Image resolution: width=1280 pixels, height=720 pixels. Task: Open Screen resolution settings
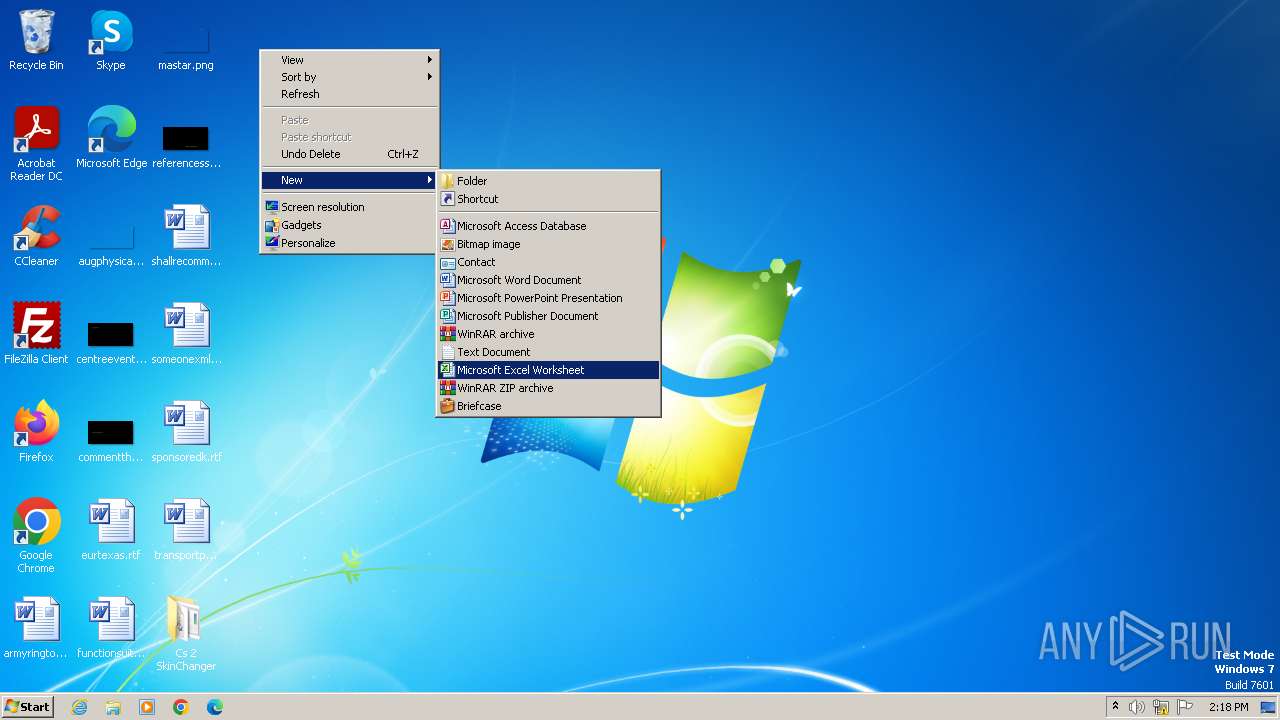coord(349,207)
